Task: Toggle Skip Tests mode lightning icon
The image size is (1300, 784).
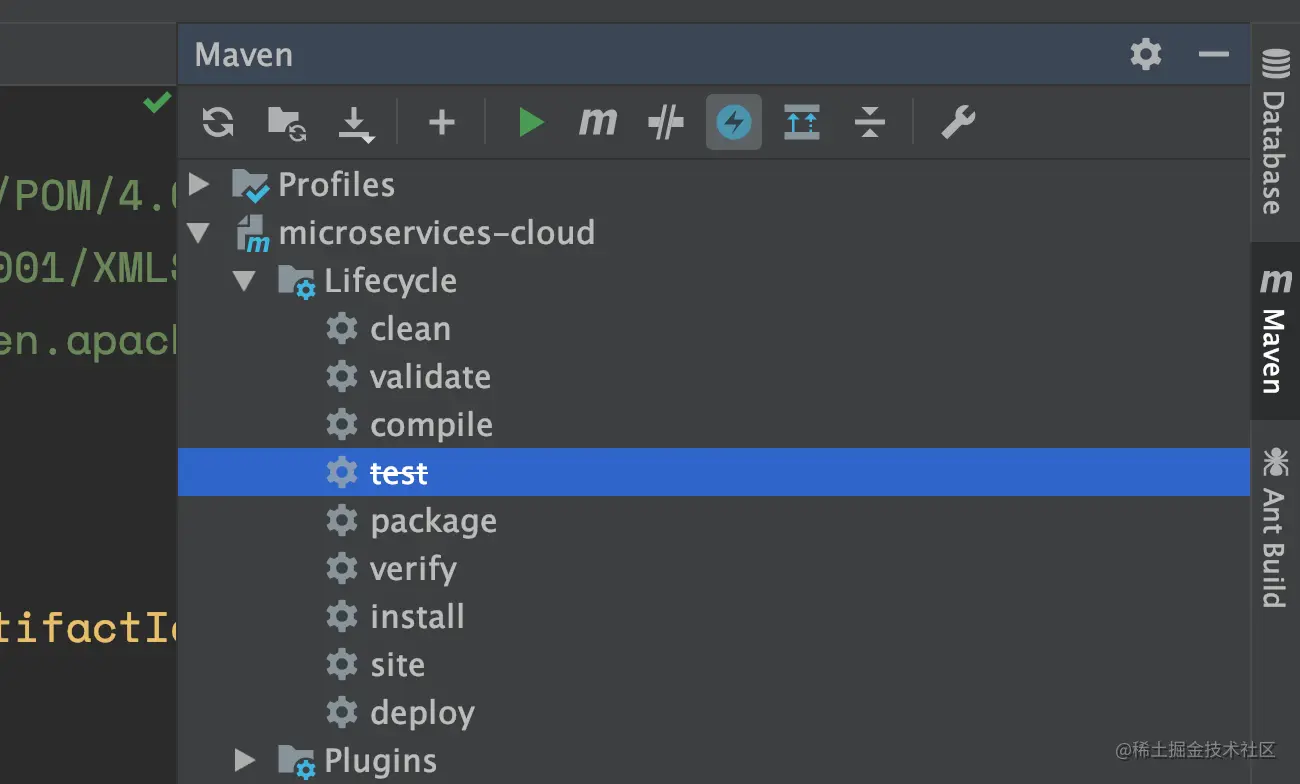Action: 734,122
